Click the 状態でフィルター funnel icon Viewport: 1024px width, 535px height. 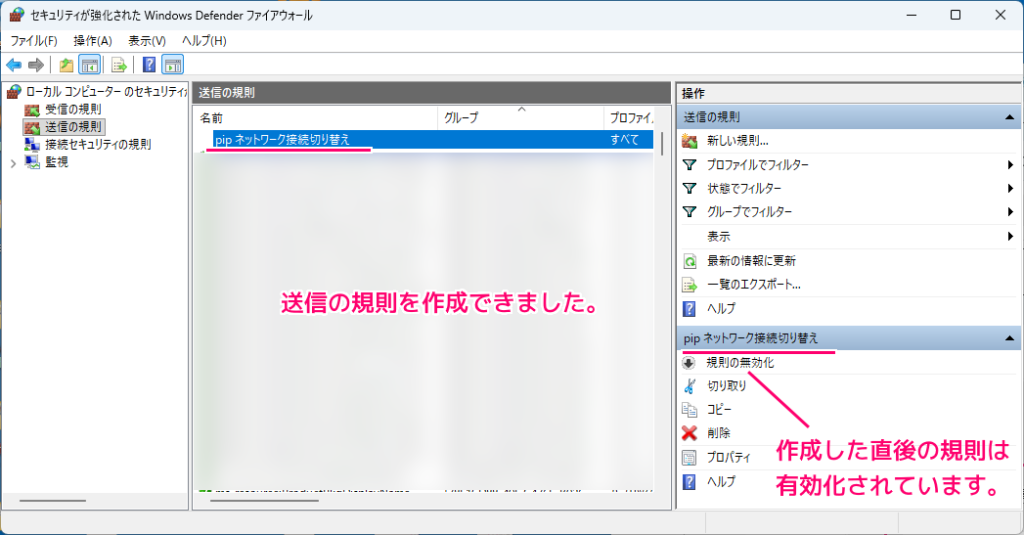(x=690, y=188)
